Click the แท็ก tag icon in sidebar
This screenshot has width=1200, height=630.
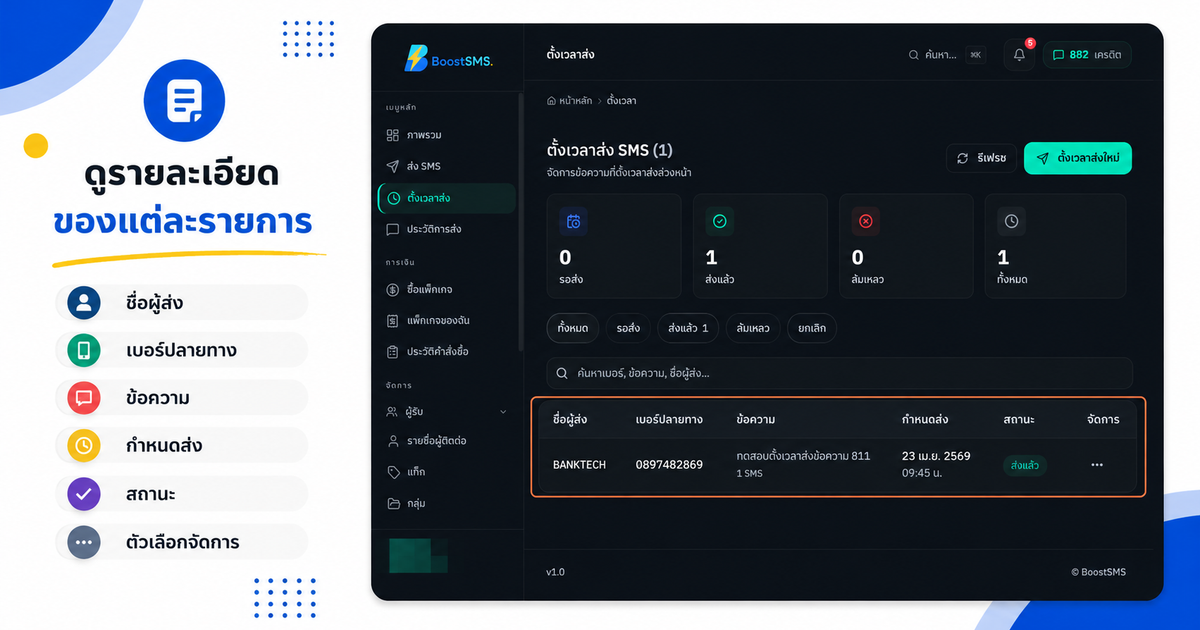coord(392,472)
